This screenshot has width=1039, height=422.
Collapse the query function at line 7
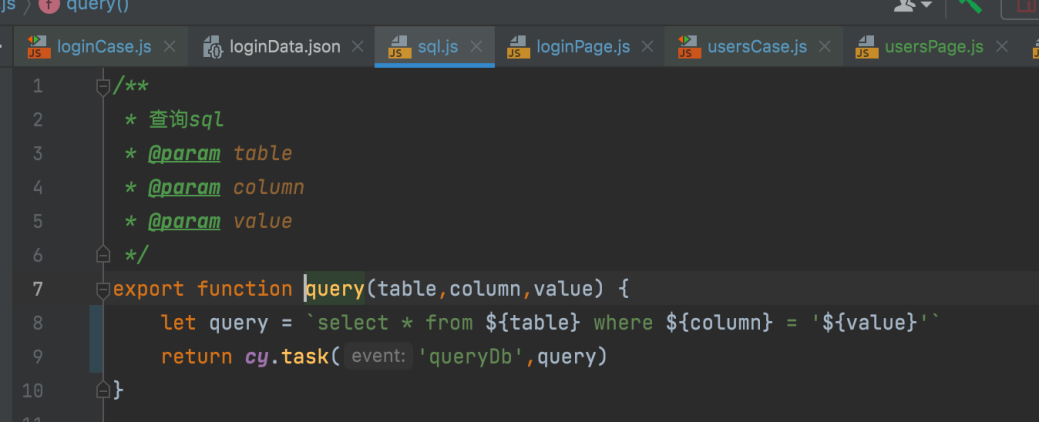[x=102, y=290]
